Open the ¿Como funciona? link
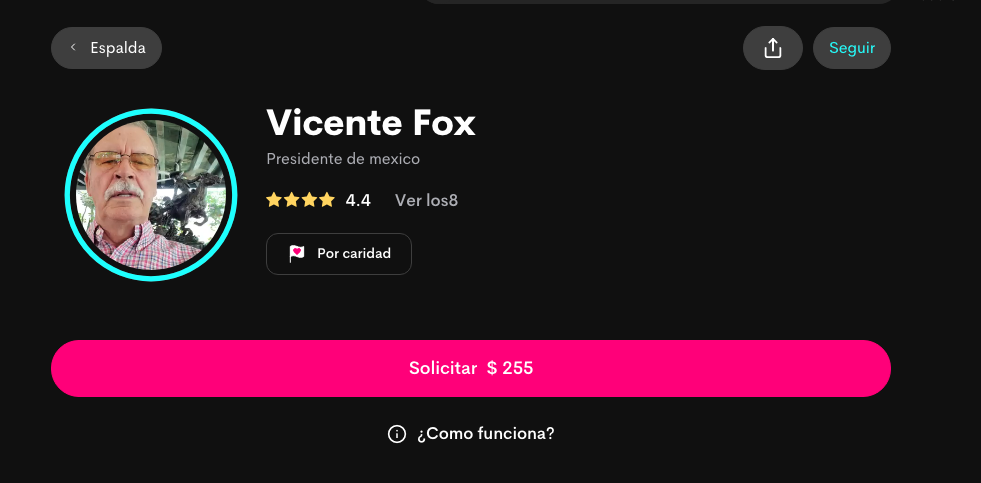The width and height of the screenshot is (981, 483). click(x=485, y=434)
